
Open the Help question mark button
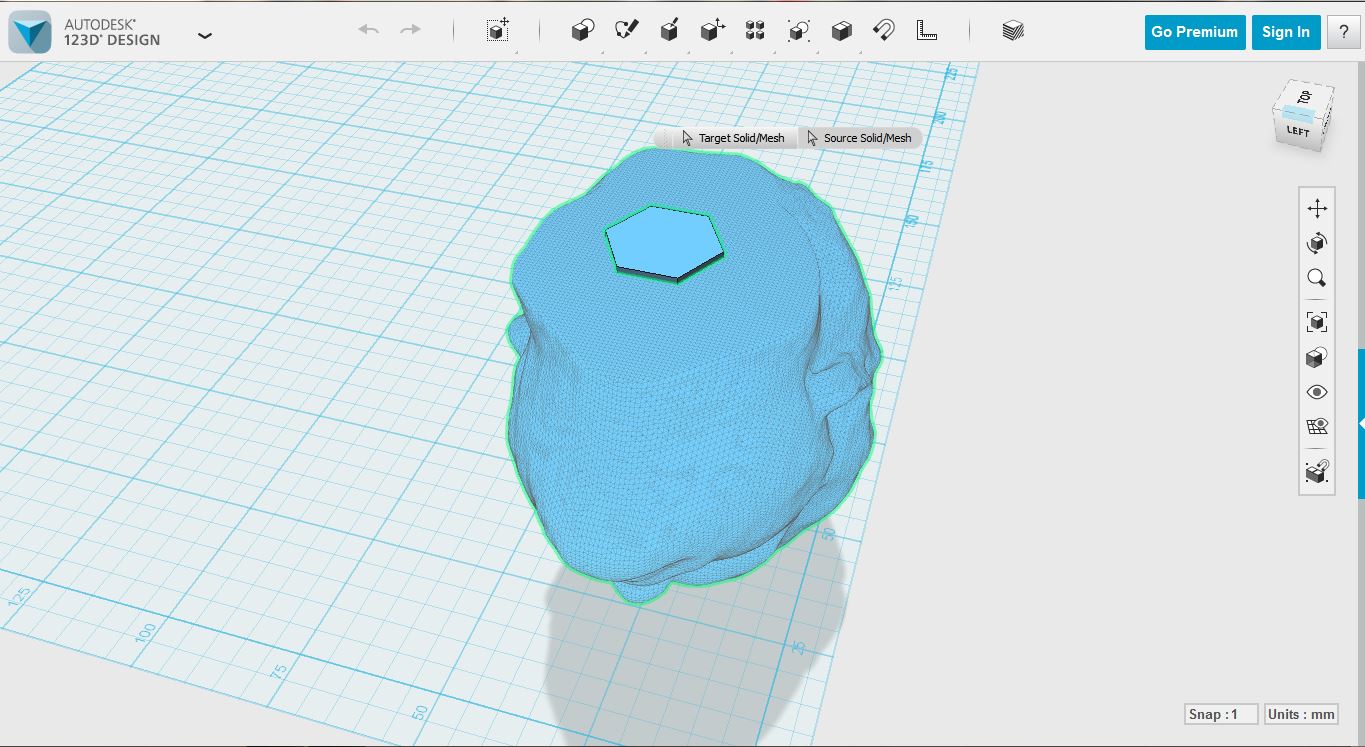[1343, 32]
